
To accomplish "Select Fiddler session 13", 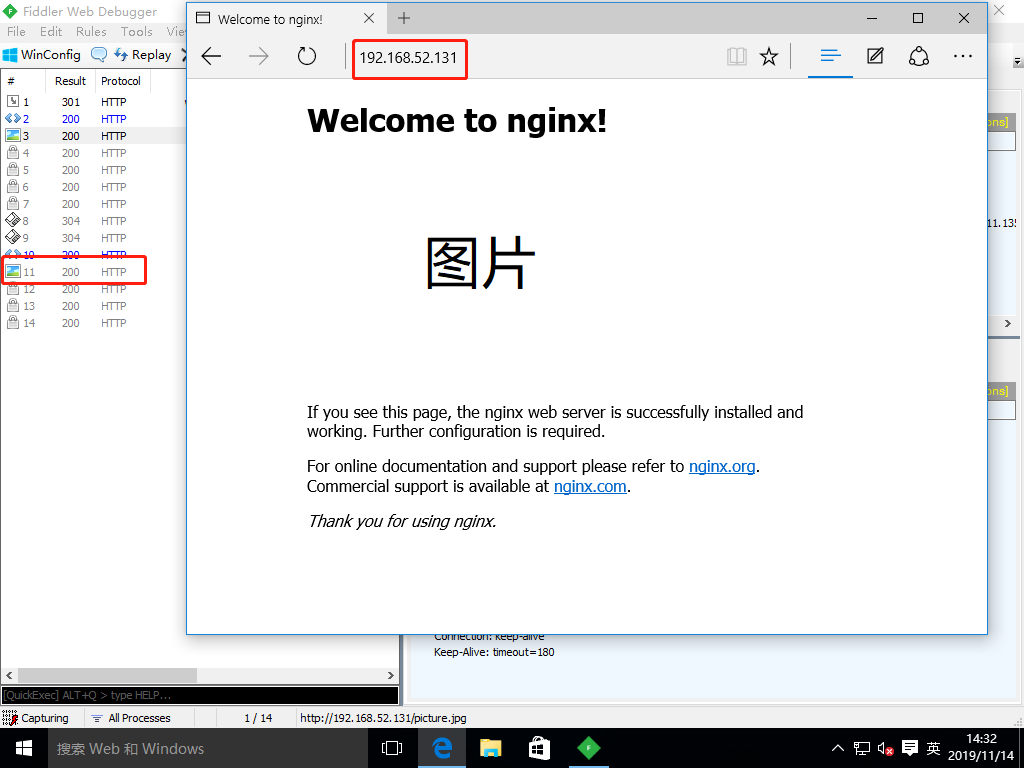I will tap(93, 306).
